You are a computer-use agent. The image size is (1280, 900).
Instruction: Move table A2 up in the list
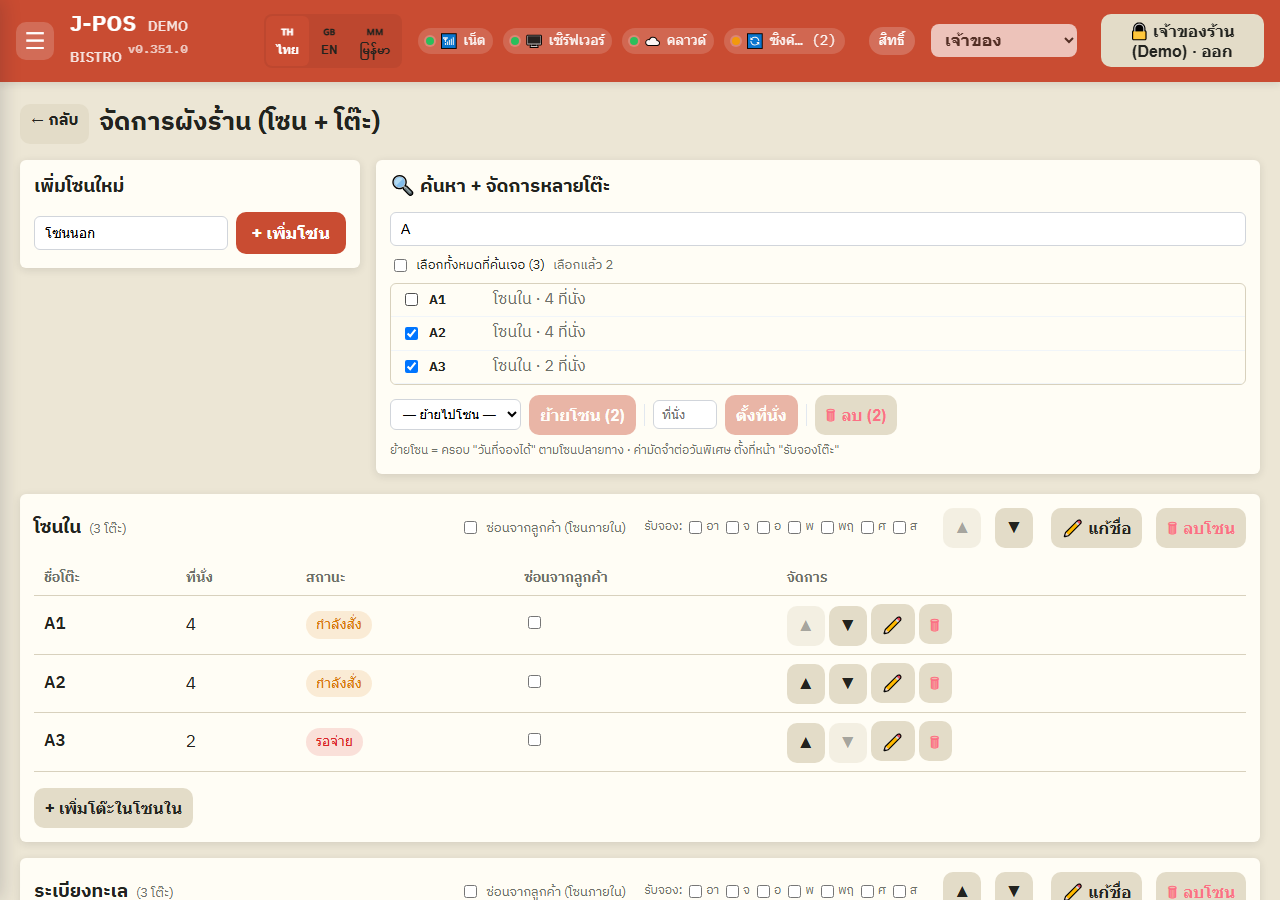806,684
